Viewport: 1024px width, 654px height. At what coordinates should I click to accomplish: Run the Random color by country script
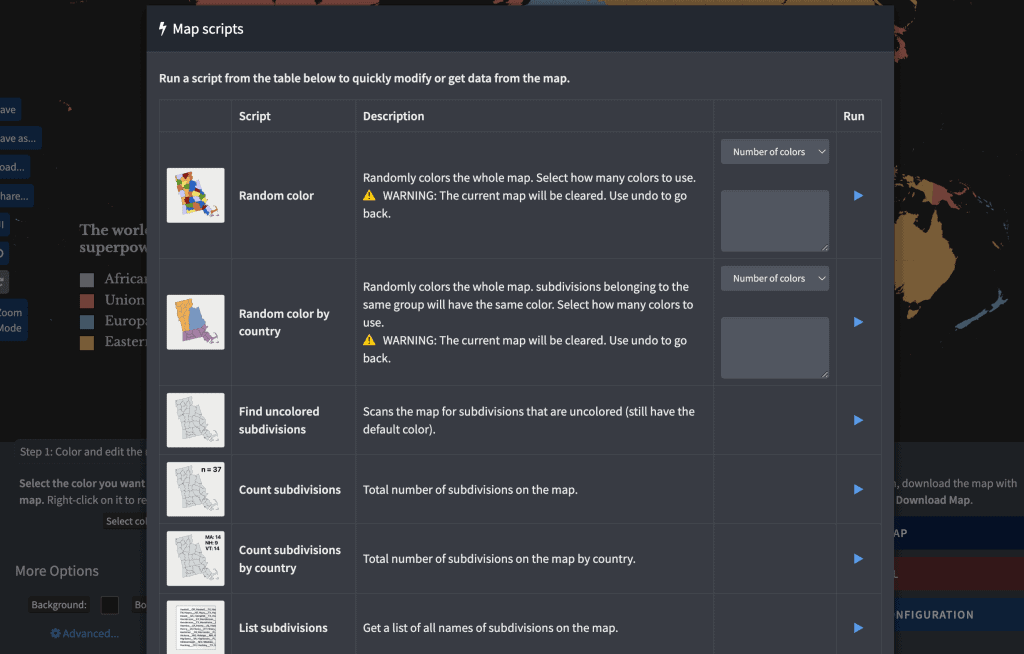[x=858, y=322]
